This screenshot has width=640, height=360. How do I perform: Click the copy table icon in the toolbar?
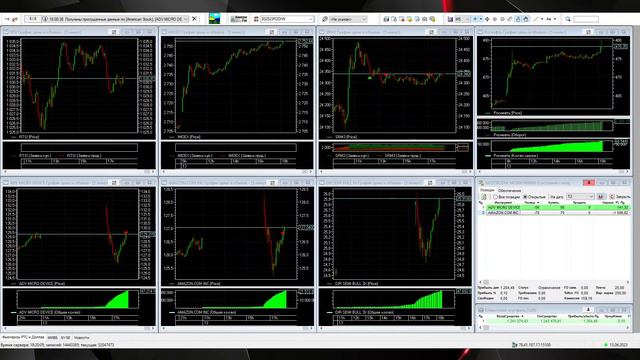coord(394,19)
